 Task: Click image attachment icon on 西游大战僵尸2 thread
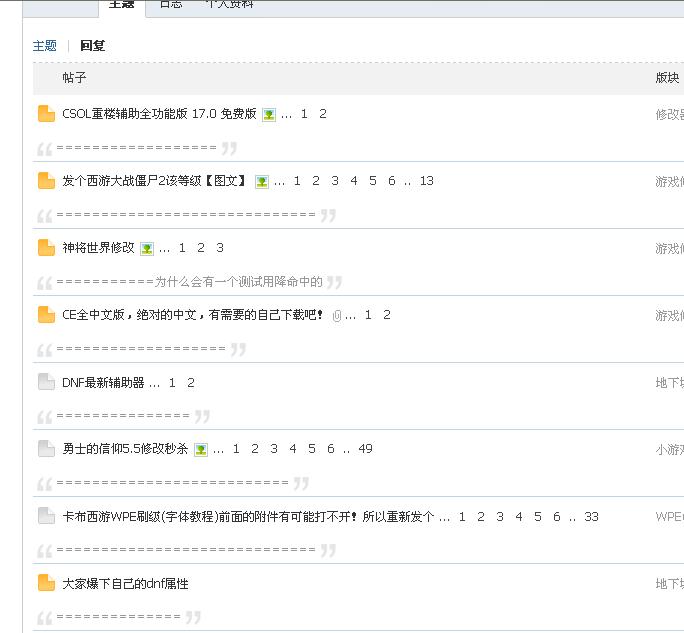coord(262,181)
